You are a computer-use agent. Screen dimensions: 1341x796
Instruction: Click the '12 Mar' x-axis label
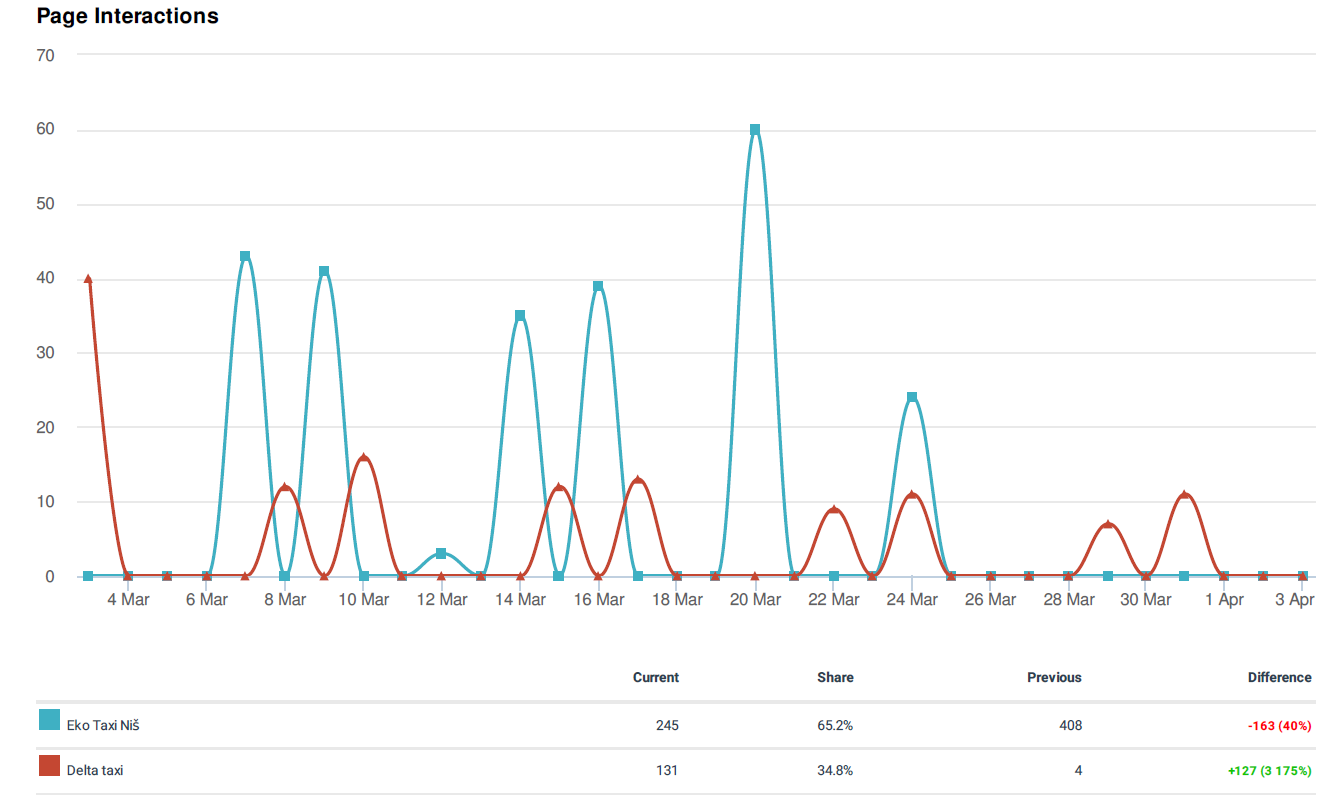(441, 600)
